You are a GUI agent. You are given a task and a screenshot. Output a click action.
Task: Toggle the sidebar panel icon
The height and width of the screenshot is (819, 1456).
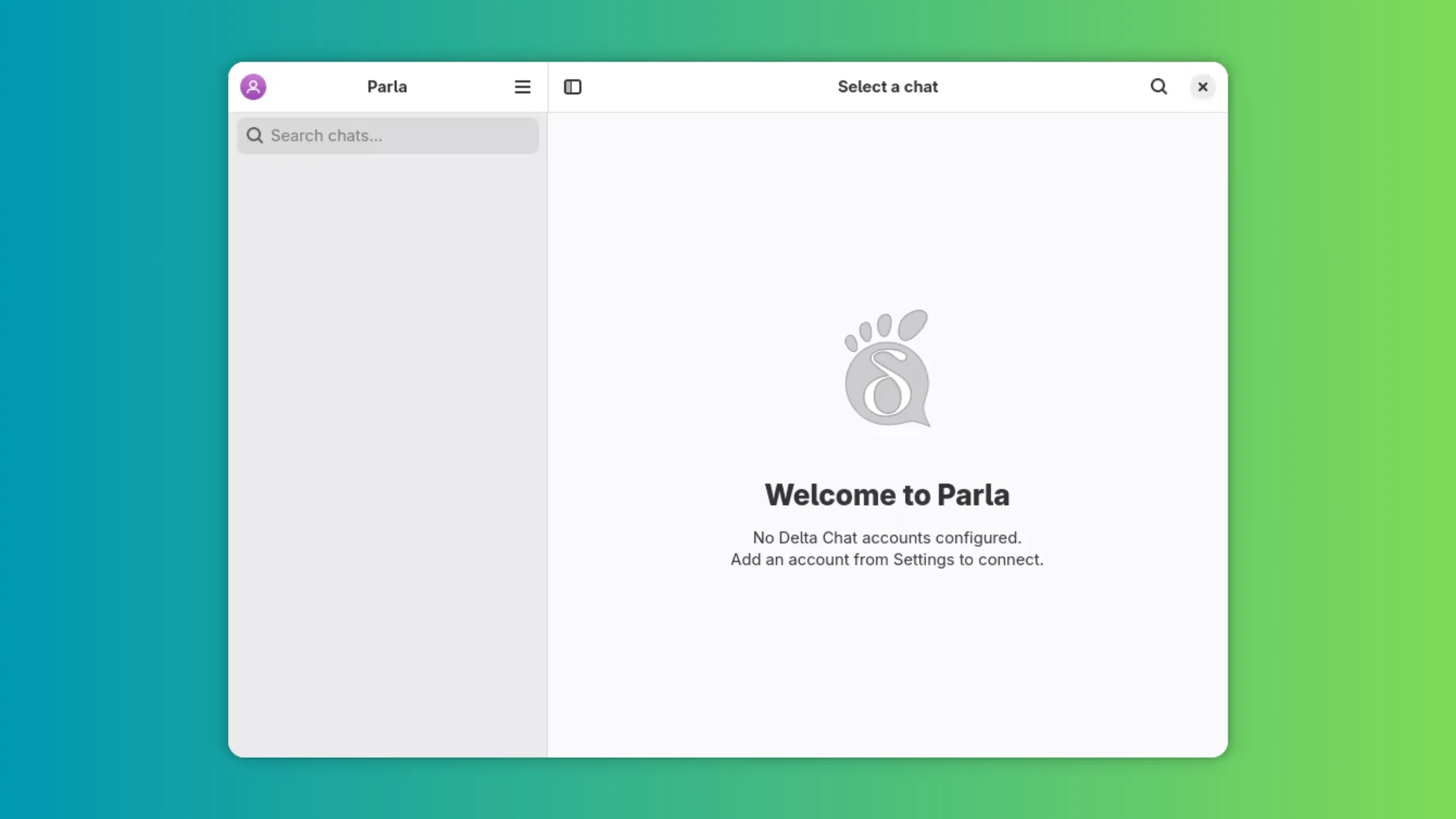pyautogui.click(x=573, y=86)
